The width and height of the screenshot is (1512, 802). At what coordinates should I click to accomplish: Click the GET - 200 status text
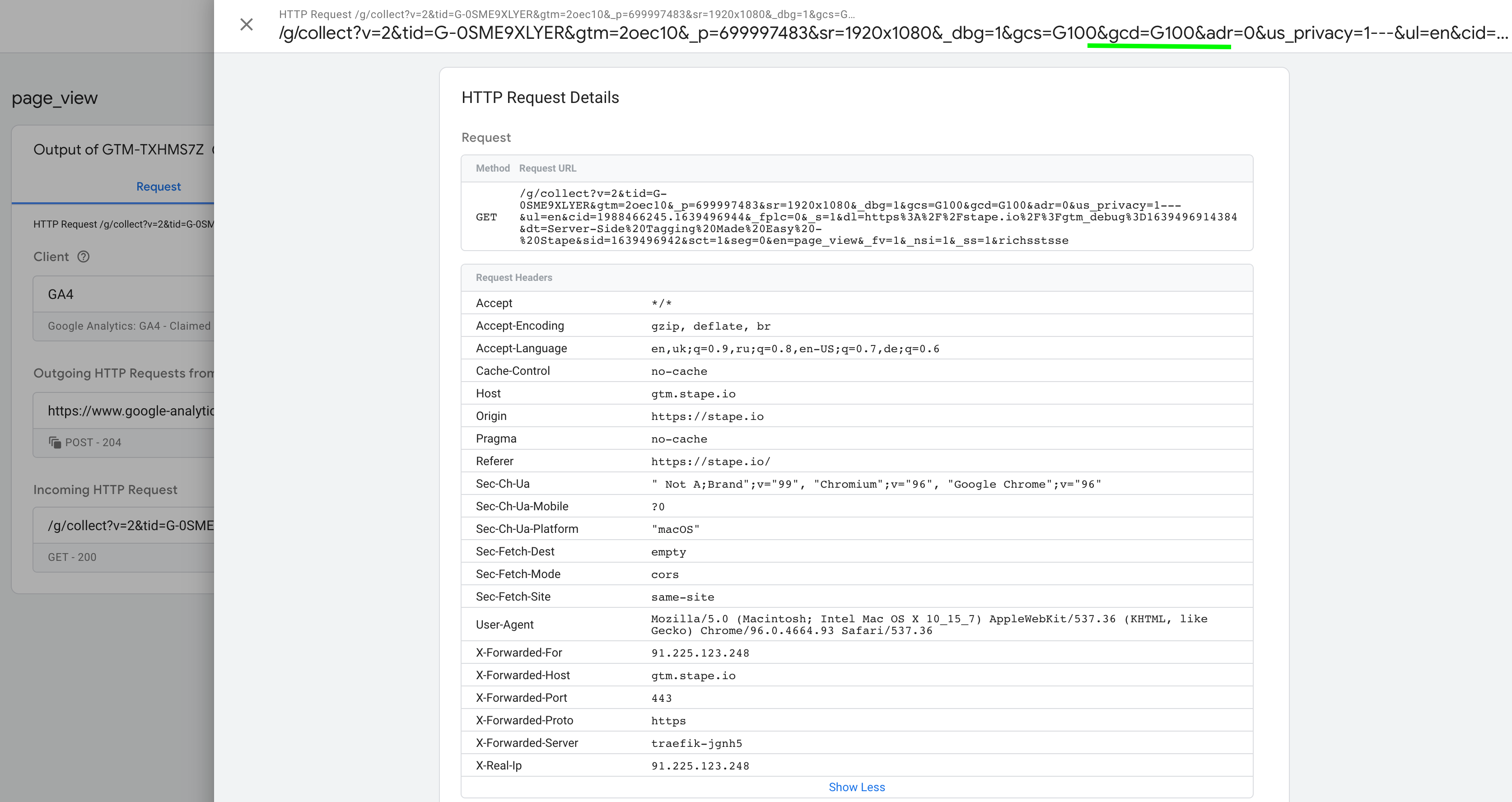click(72, 557)
